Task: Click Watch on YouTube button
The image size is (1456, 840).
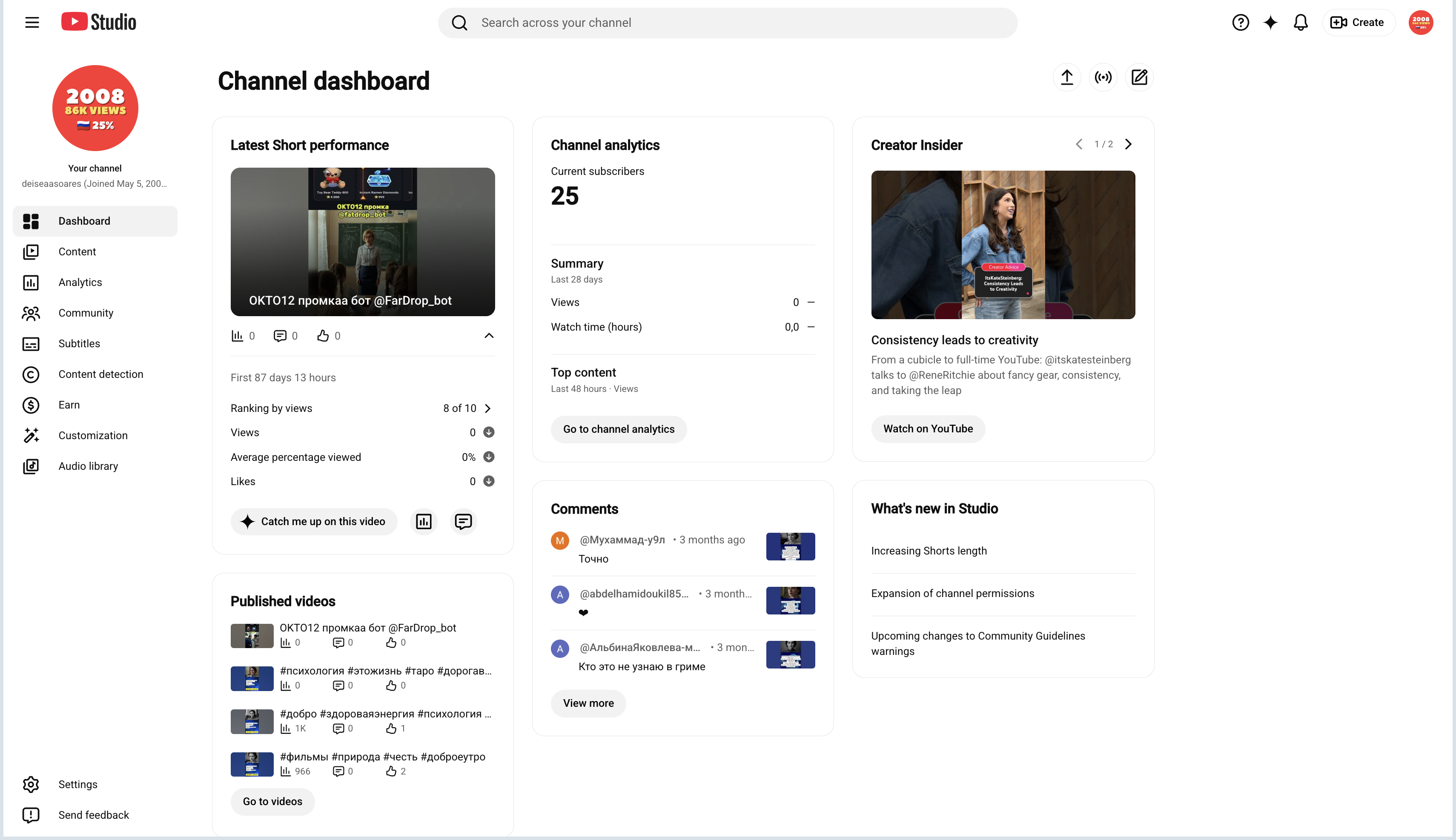Action: (x=928, y=429)
